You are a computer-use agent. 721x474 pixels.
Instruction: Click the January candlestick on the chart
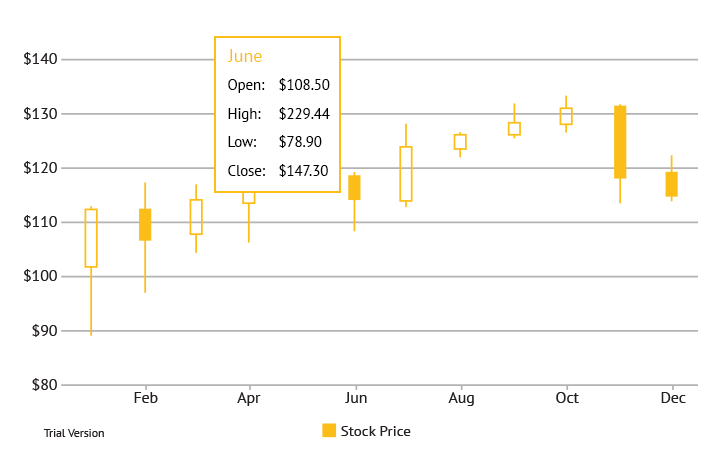tap(91, 238)
